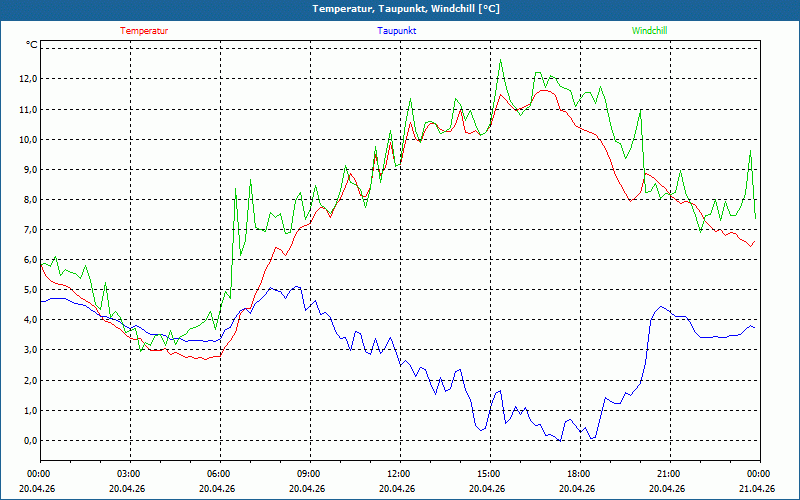
Task: Select the 21.04.26 date label
Action: [x=757, y=489]
